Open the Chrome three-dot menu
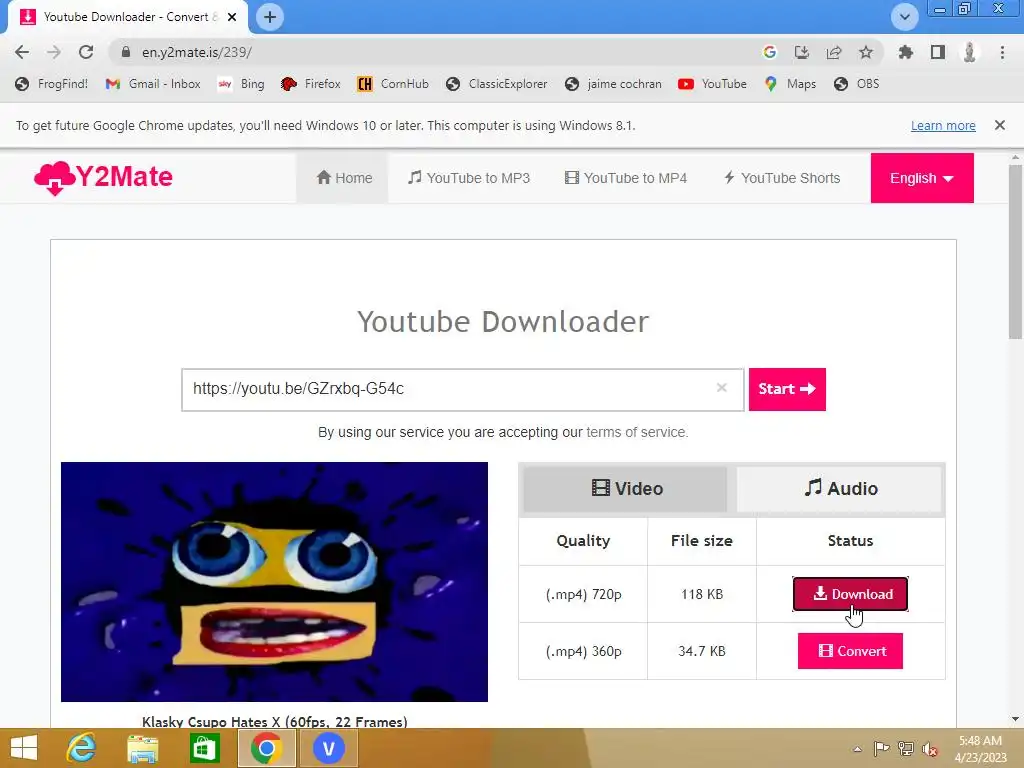This screenshot has width=1024, height=768. click(1002, 52)
